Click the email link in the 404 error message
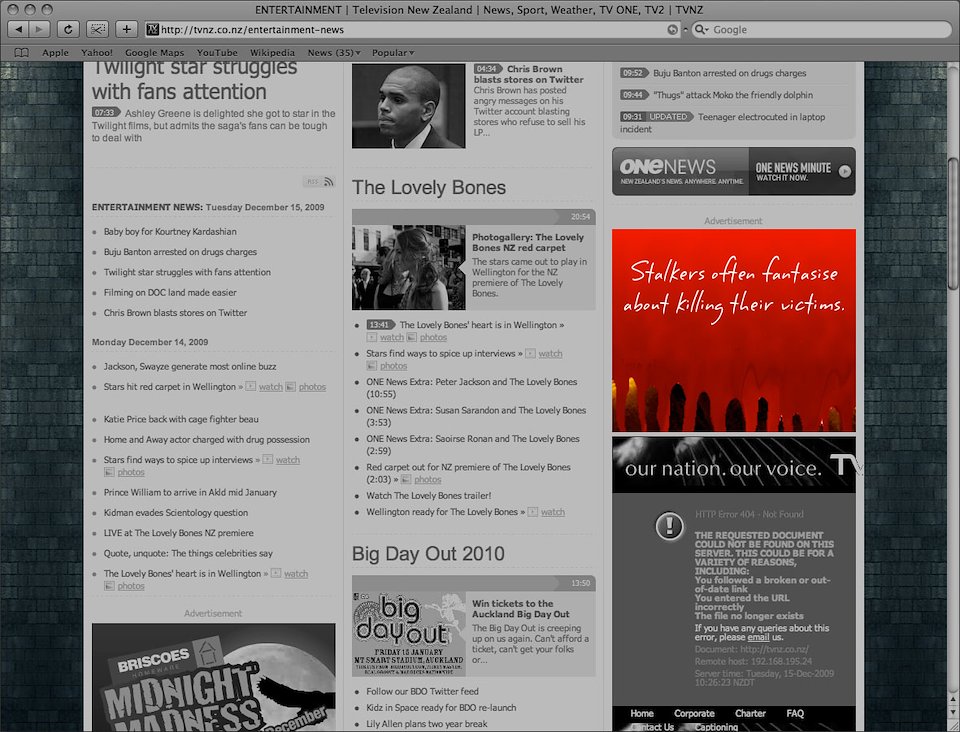Screen dimensions: 960x732 point(758,637)
